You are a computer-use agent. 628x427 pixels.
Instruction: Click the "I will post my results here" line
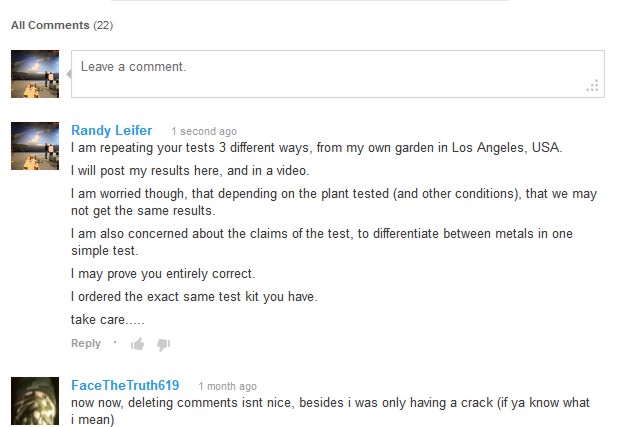tap(190, 170)
